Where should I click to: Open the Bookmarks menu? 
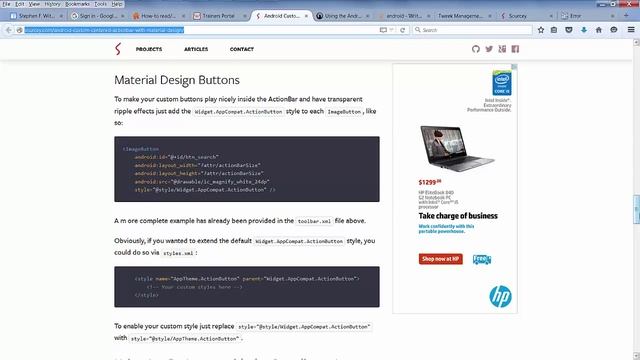(77, 4)
